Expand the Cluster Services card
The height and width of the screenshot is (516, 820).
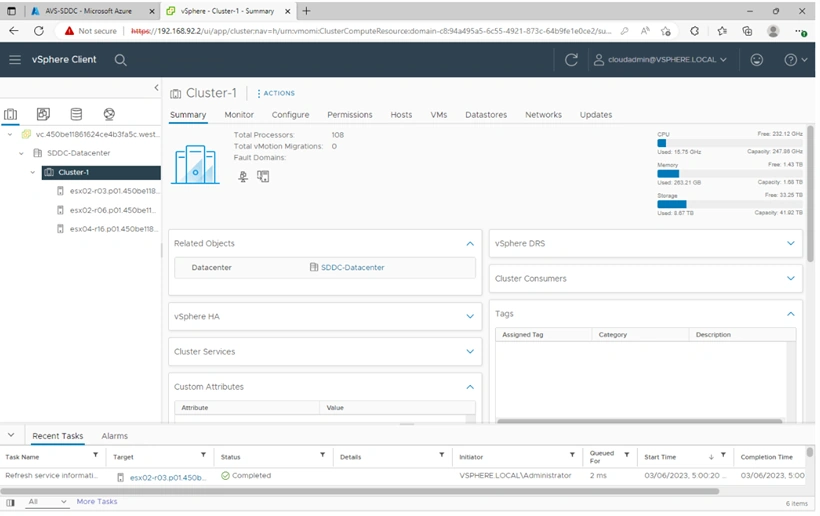[470, 351]
